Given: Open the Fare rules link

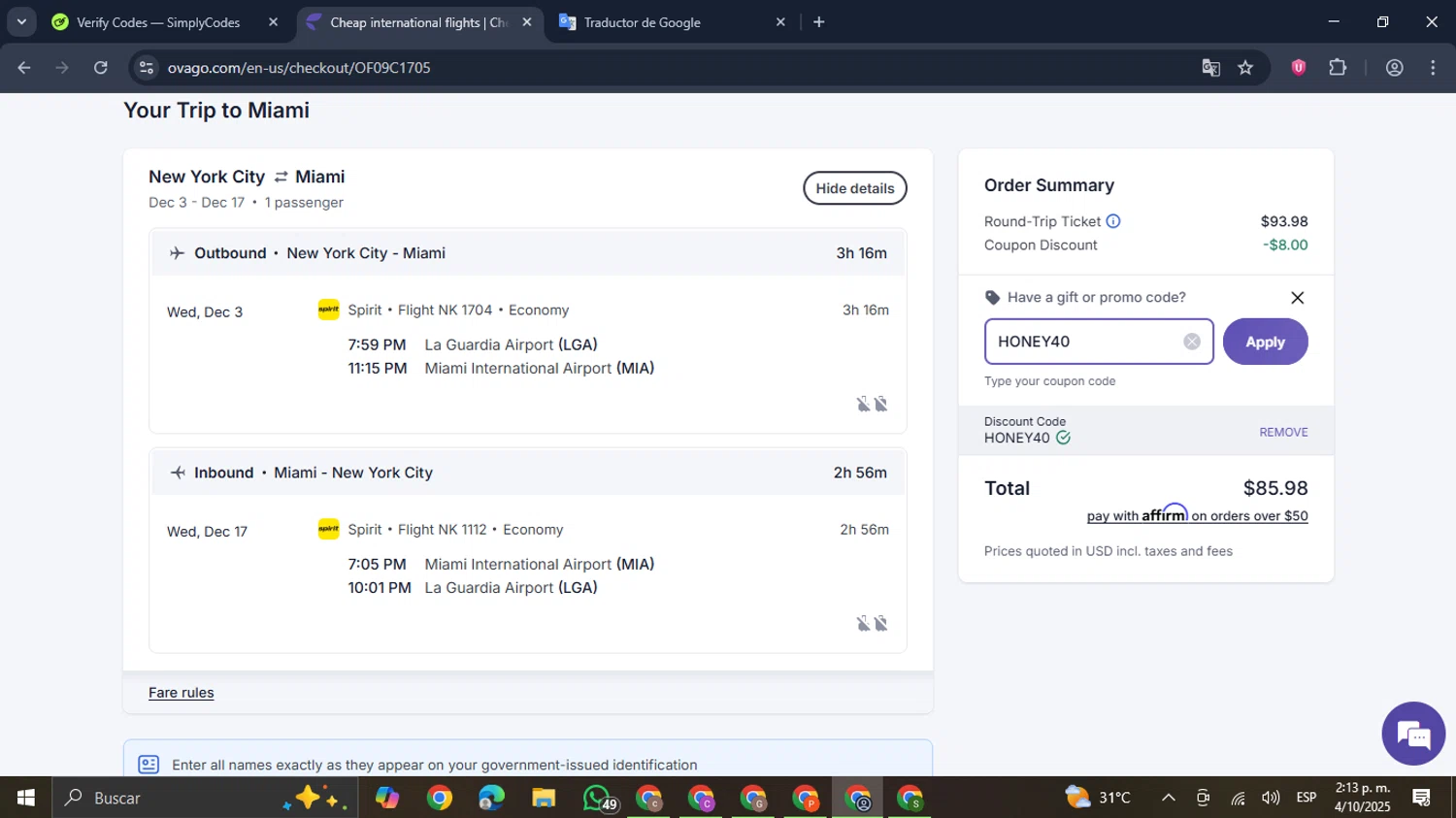Looking at the screenshot, I should 182,693.
